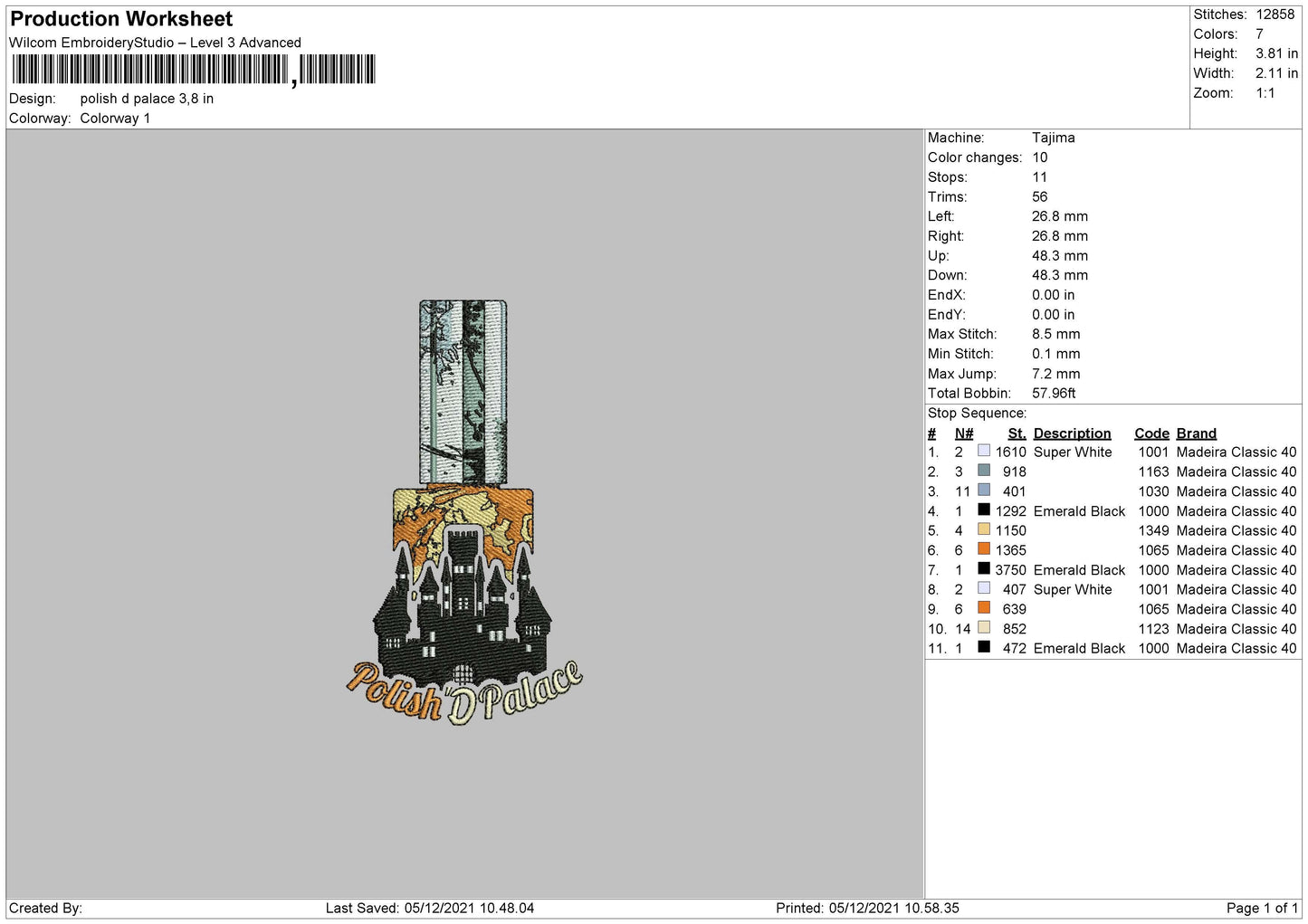The height and width of the screenshot is (924, 1308).
Task: Select the "Last Saved: 05/12/2021 10.48.04" footer text
Action: pos(430,908)
